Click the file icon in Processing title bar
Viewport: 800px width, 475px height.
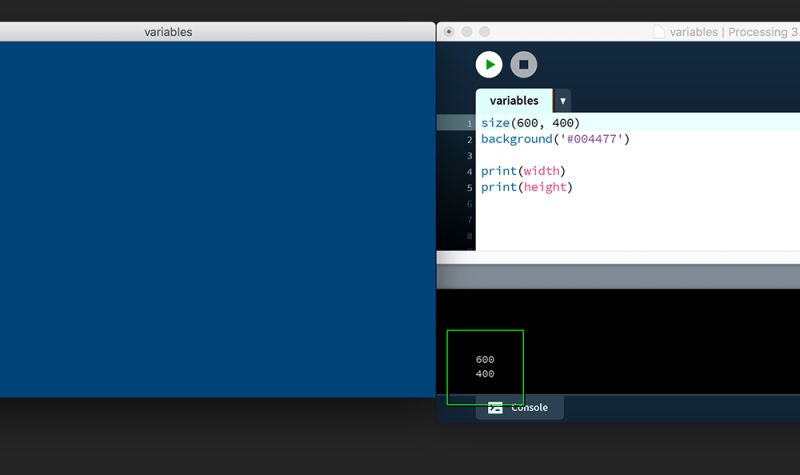tap(659, 32)
